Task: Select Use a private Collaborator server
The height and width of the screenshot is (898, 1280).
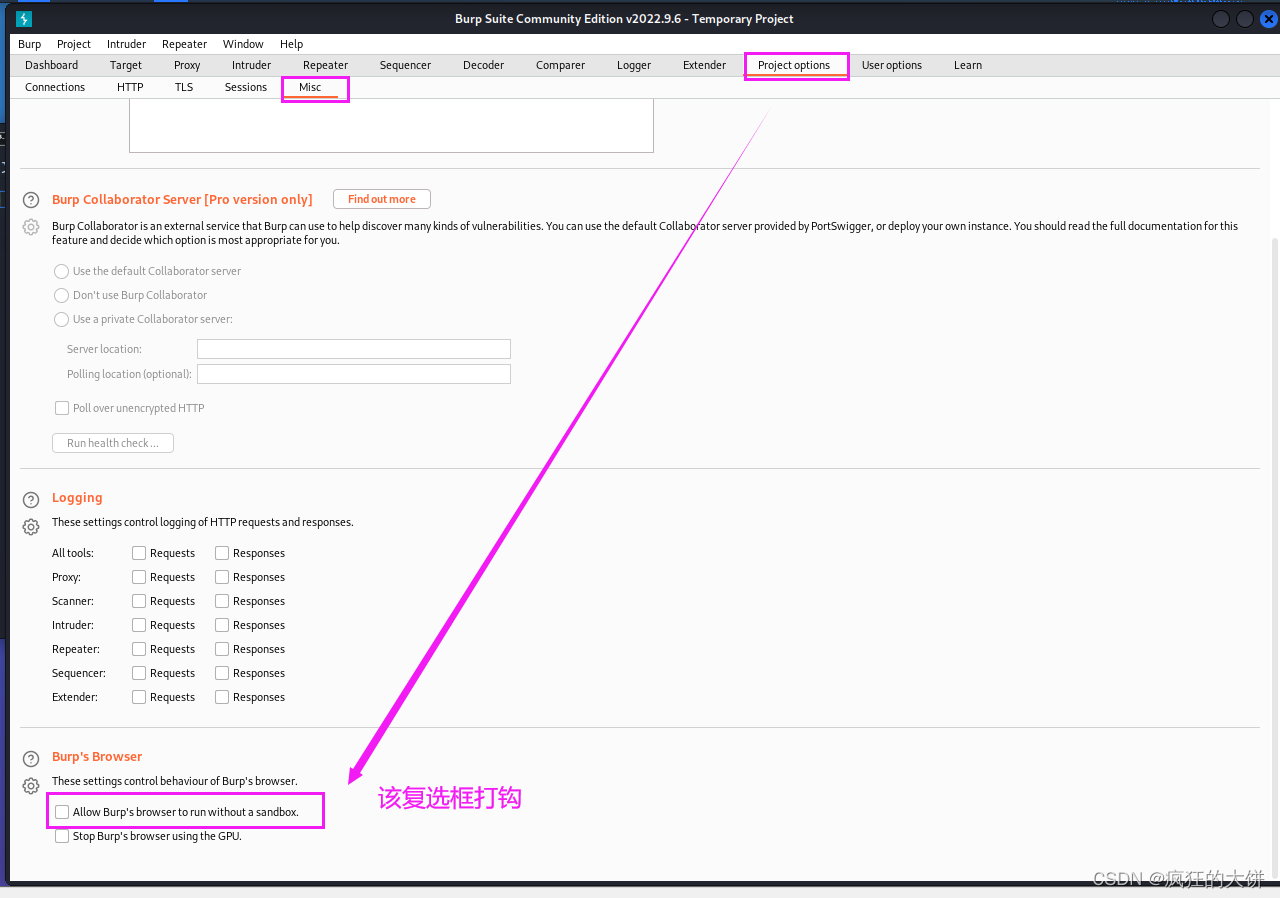Action: pyautogui.click(x=62, y=319)
